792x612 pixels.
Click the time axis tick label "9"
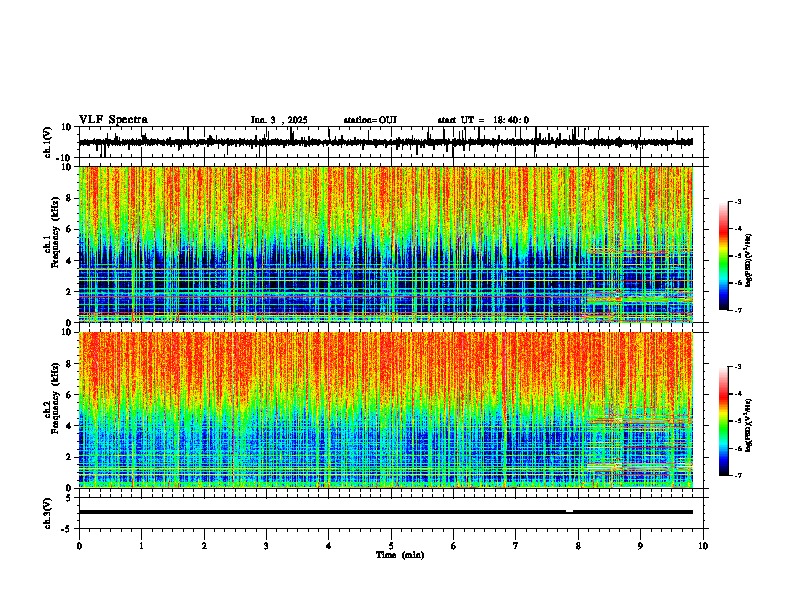coord(640,546)
